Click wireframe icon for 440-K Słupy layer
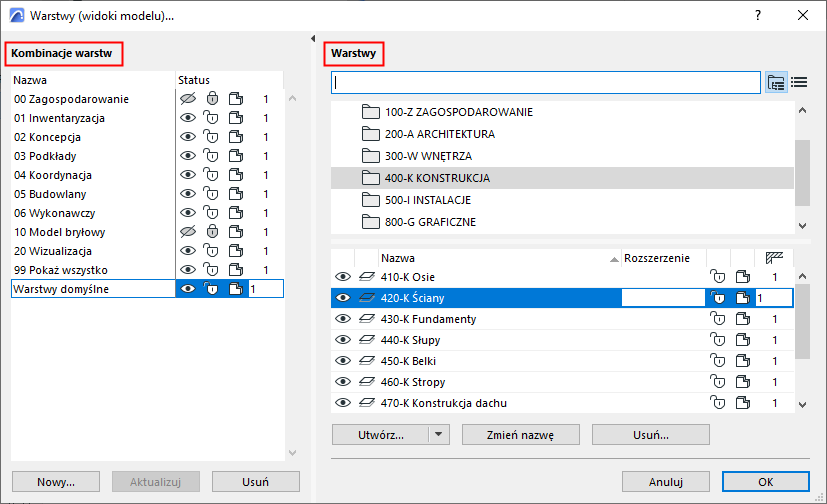 [741, 340]
